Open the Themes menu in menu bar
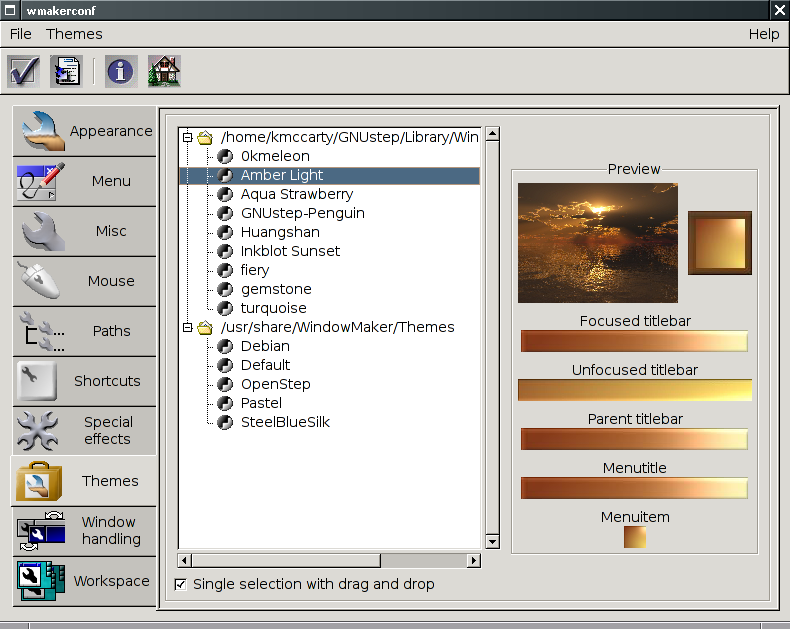Viewport: 790px width, 629px height. click(74, 34)
